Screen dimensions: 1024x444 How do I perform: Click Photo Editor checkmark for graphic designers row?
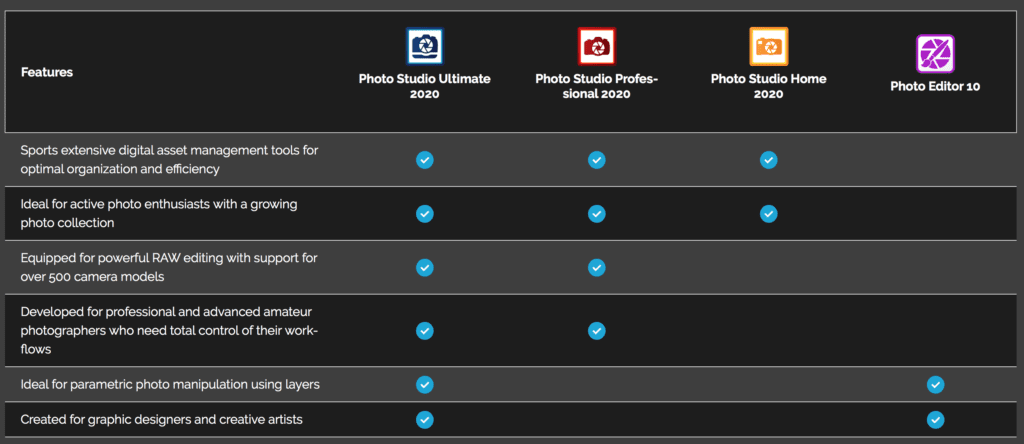click(935, 419)
